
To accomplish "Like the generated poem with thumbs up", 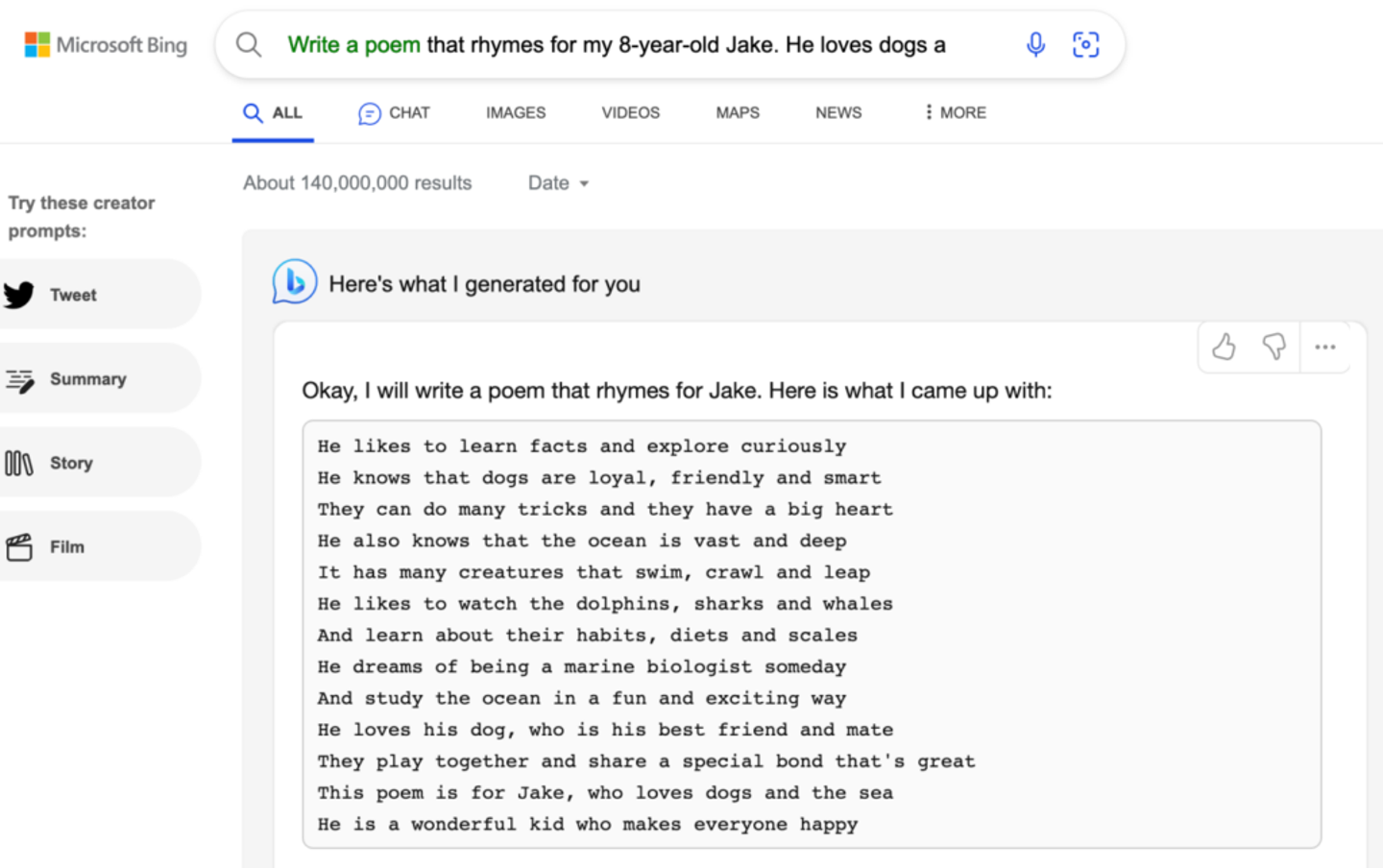I will pos(1224,347).
